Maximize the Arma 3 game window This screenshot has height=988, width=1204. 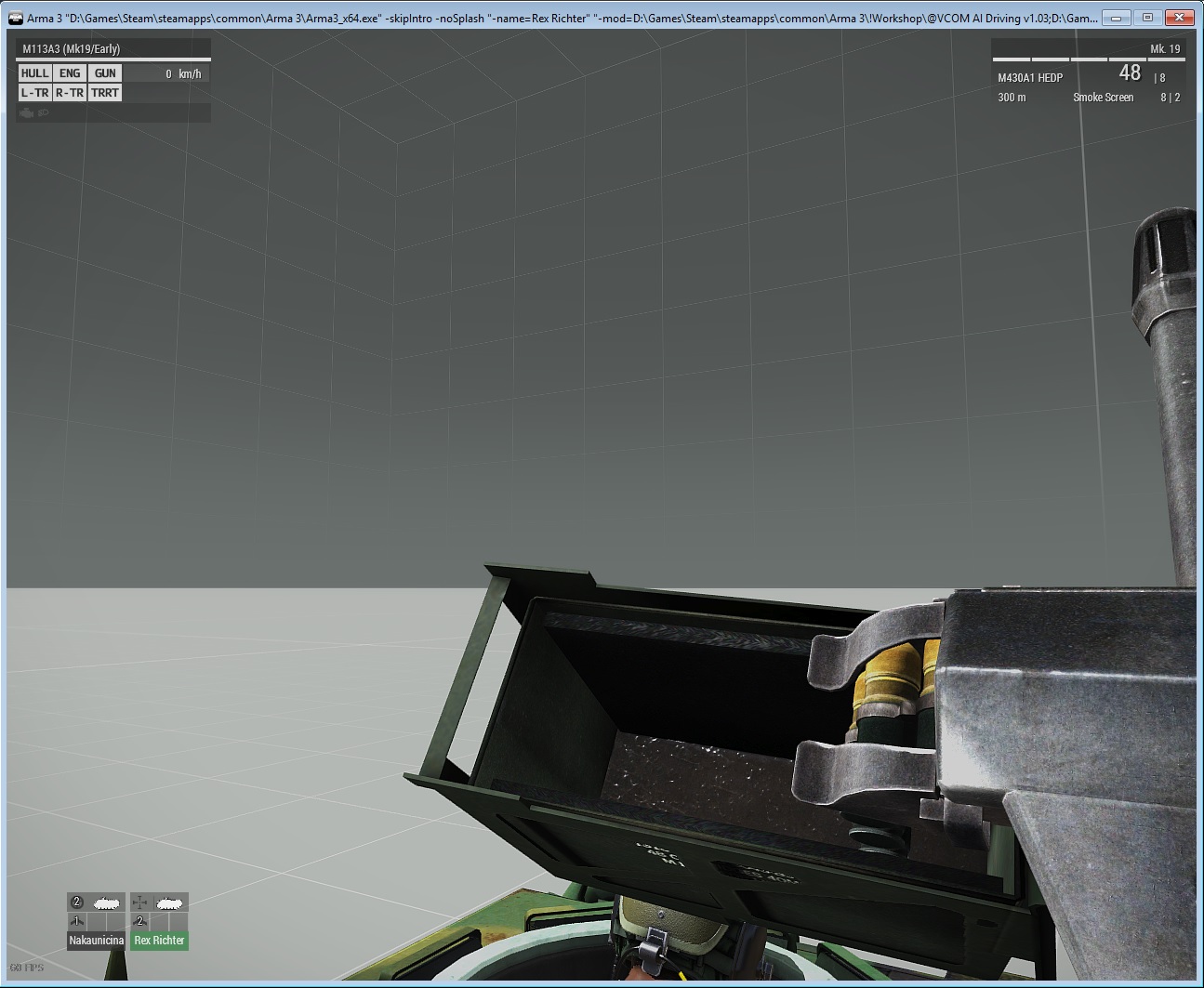pyautogui.click(x=1147, y=18)
